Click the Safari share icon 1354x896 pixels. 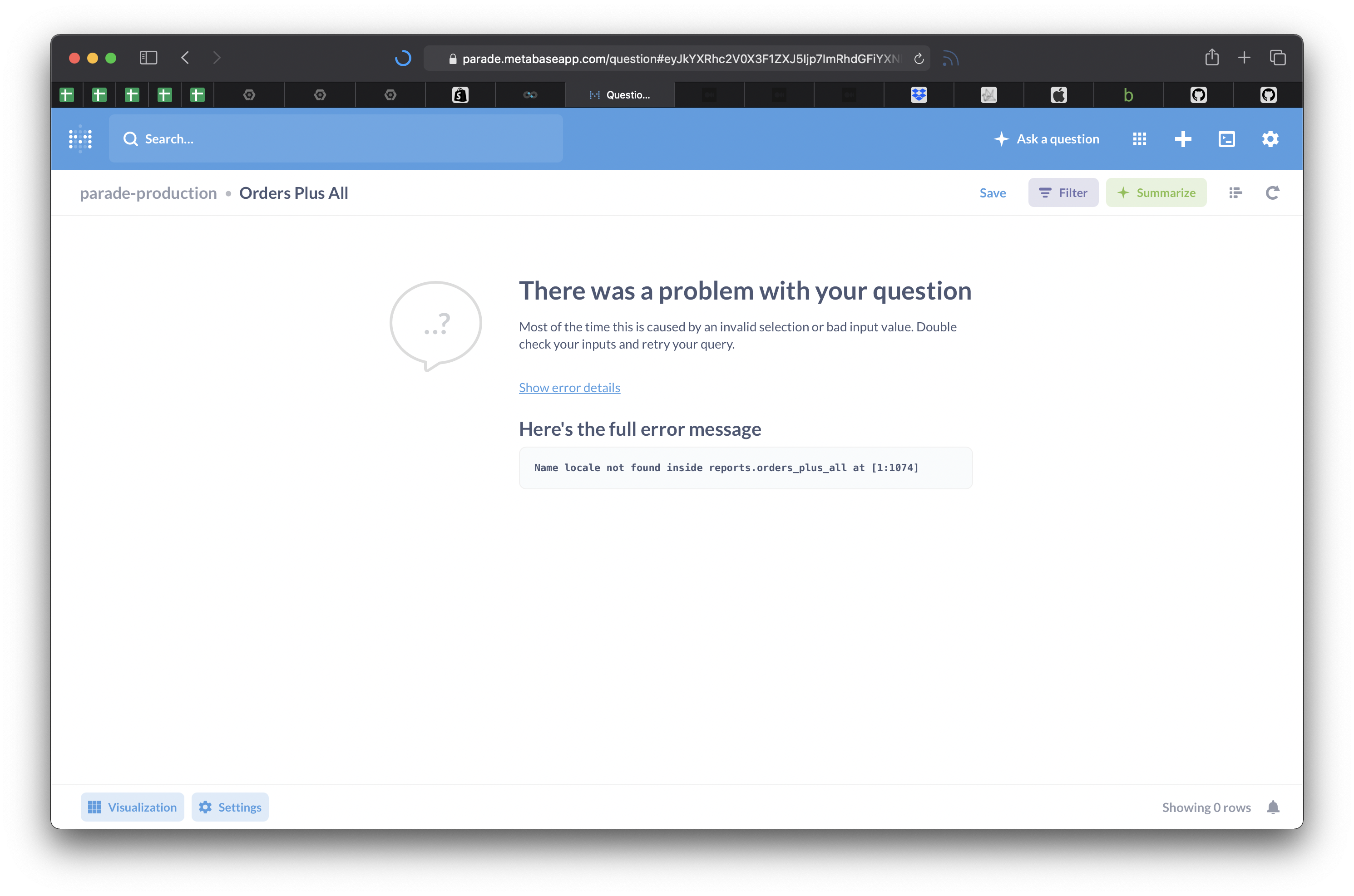1212,57
